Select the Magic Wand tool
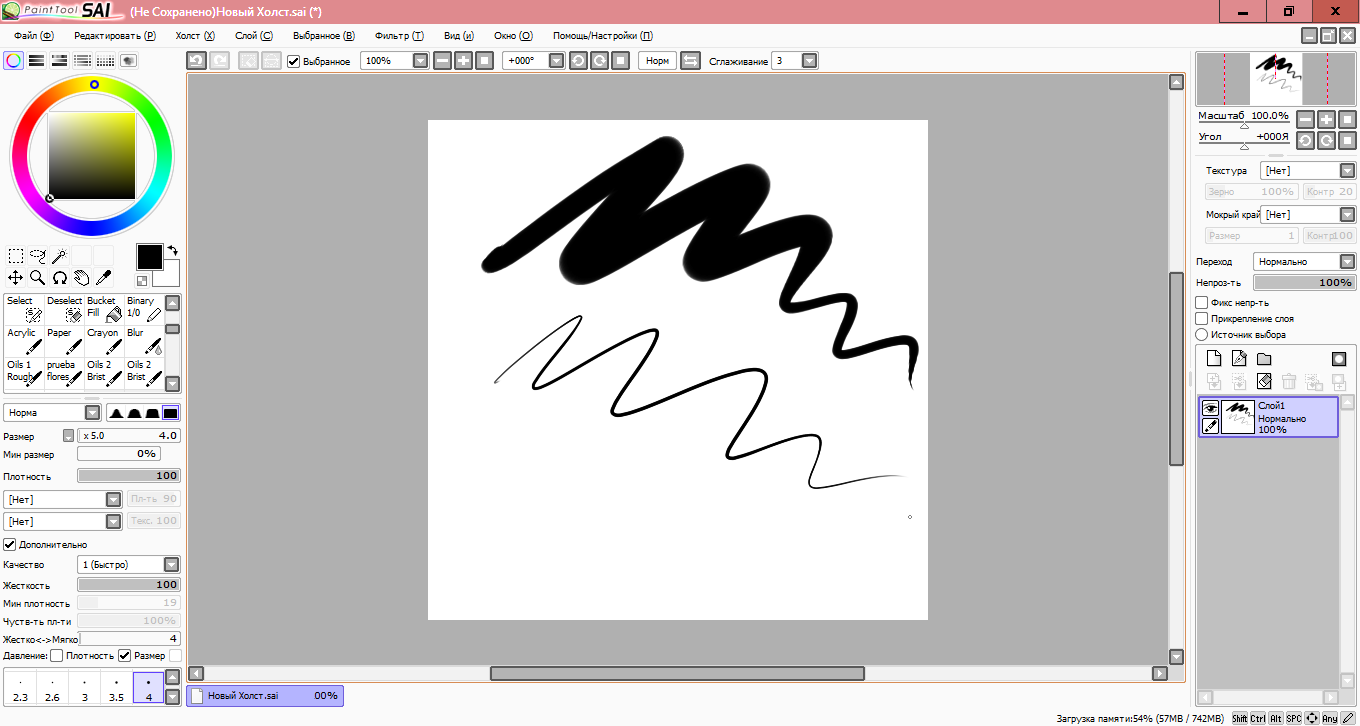 click(60, 256)
